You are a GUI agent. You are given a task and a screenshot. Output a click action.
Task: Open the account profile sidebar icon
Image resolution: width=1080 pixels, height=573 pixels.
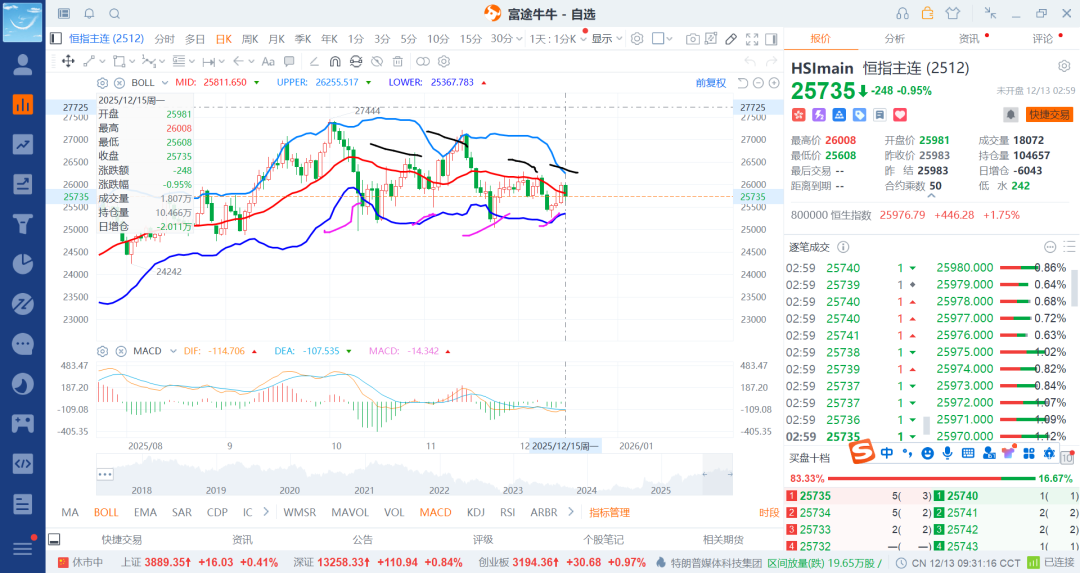tap(23, 64)
